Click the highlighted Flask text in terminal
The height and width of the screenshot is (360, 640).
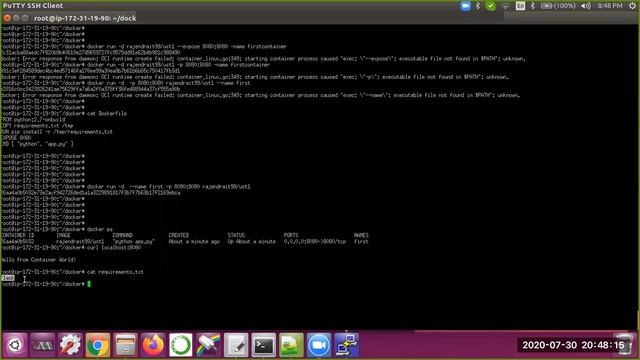point(8,278)
